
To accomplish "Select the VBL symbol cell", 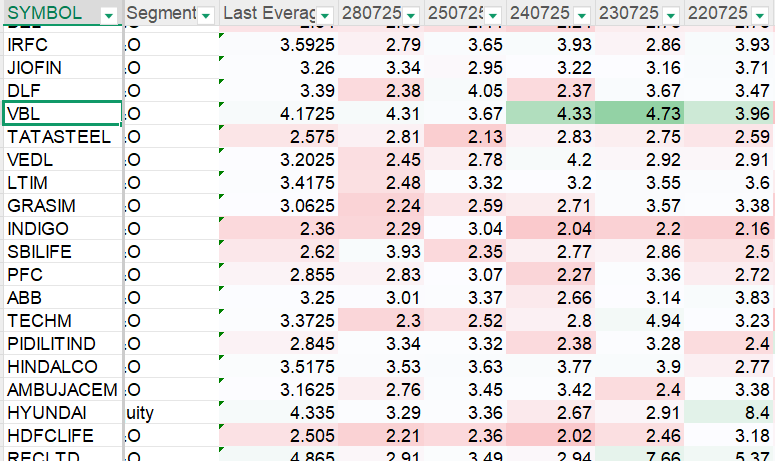I will [62, 114].
